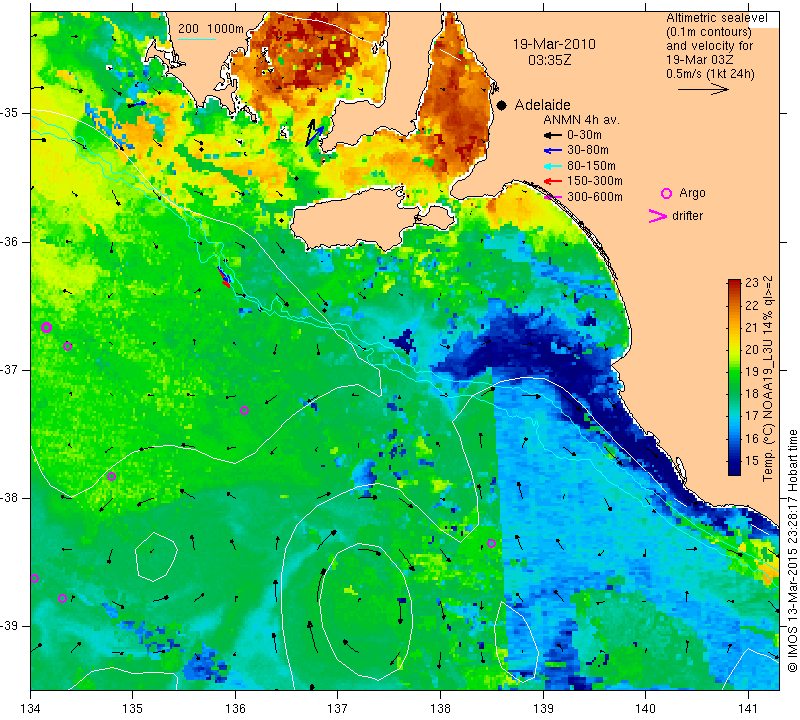
Task: Click the Adelaide city label
Action: 542,105
